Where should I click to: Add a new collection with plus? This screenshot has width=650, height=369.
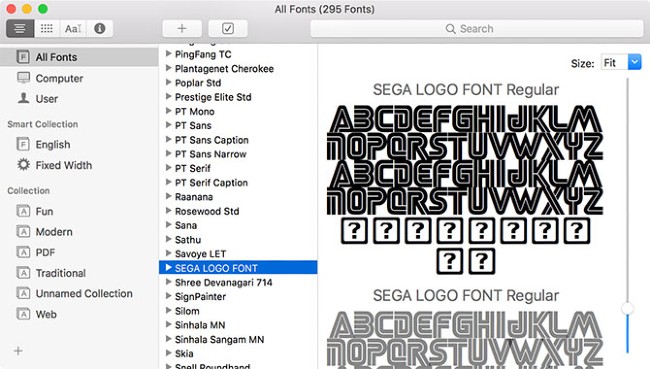click(18, 351)
